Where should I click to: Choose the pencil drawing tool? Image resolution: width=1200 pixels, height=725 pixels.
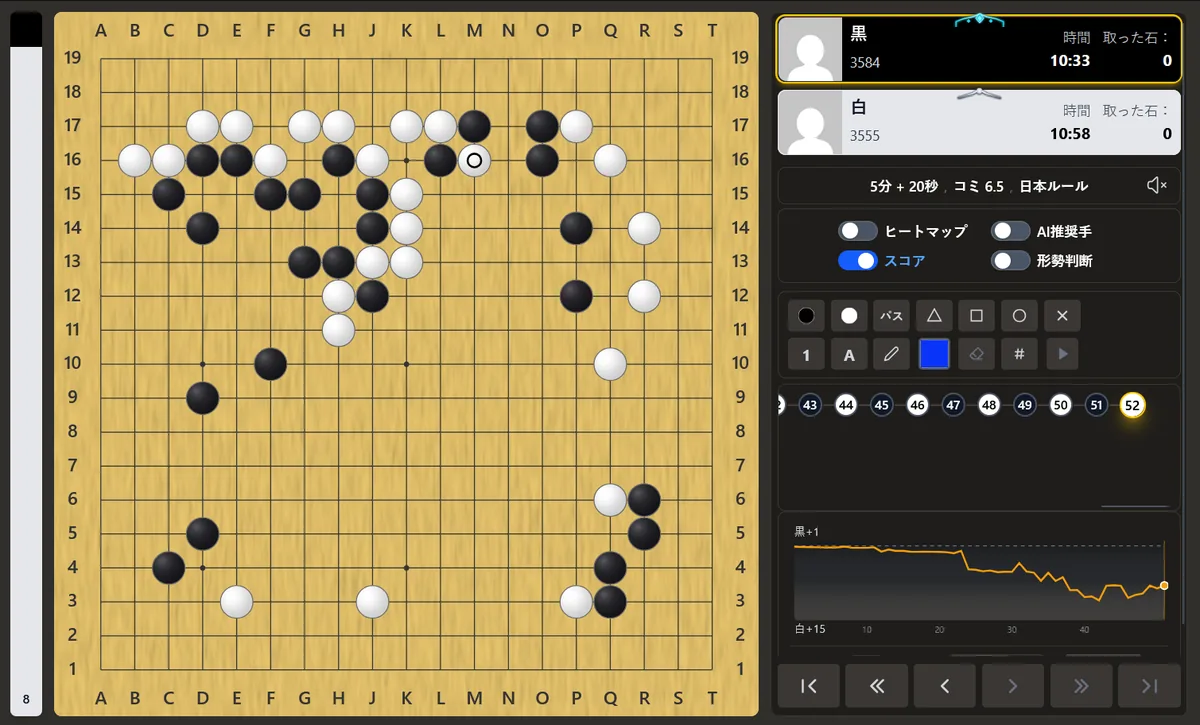coord(892,354)
